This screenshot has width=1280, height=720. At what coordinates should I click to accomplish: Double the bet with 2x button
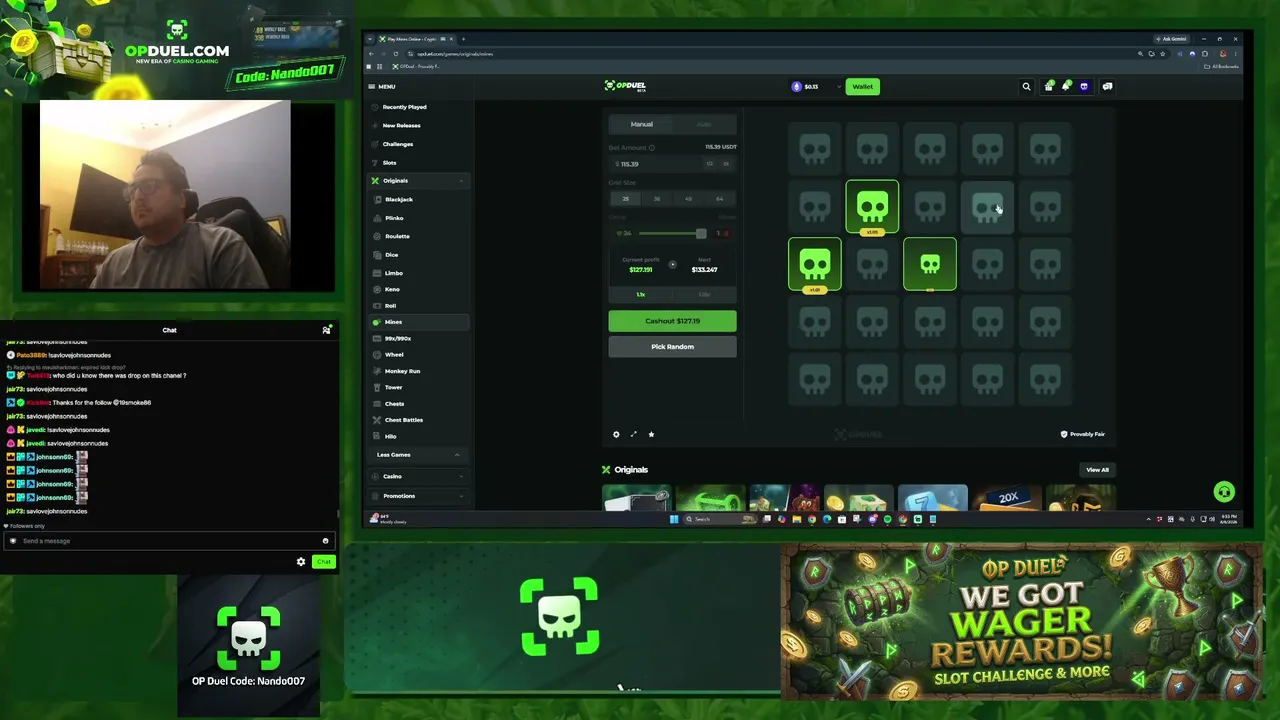click(x=726, y=164)
